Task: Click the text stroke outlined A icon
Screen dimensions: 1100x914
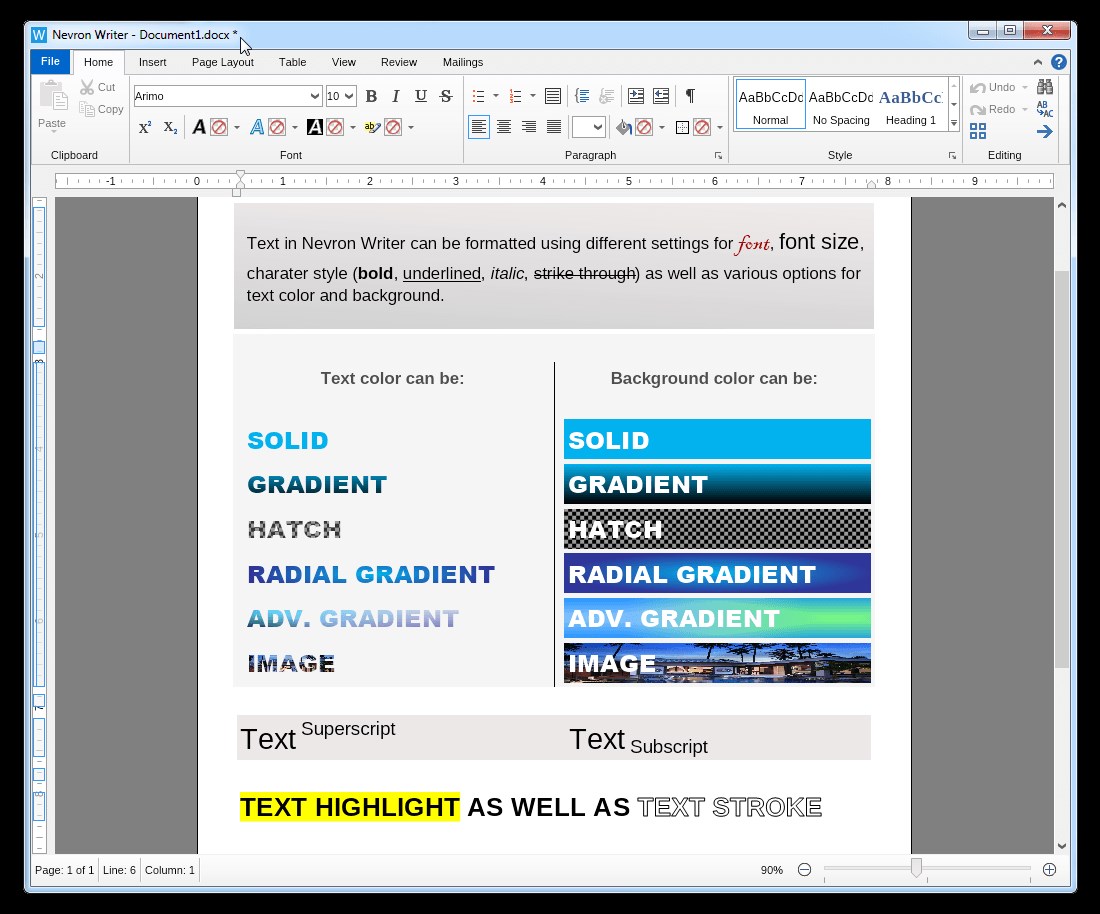Action: coord(257,127)
